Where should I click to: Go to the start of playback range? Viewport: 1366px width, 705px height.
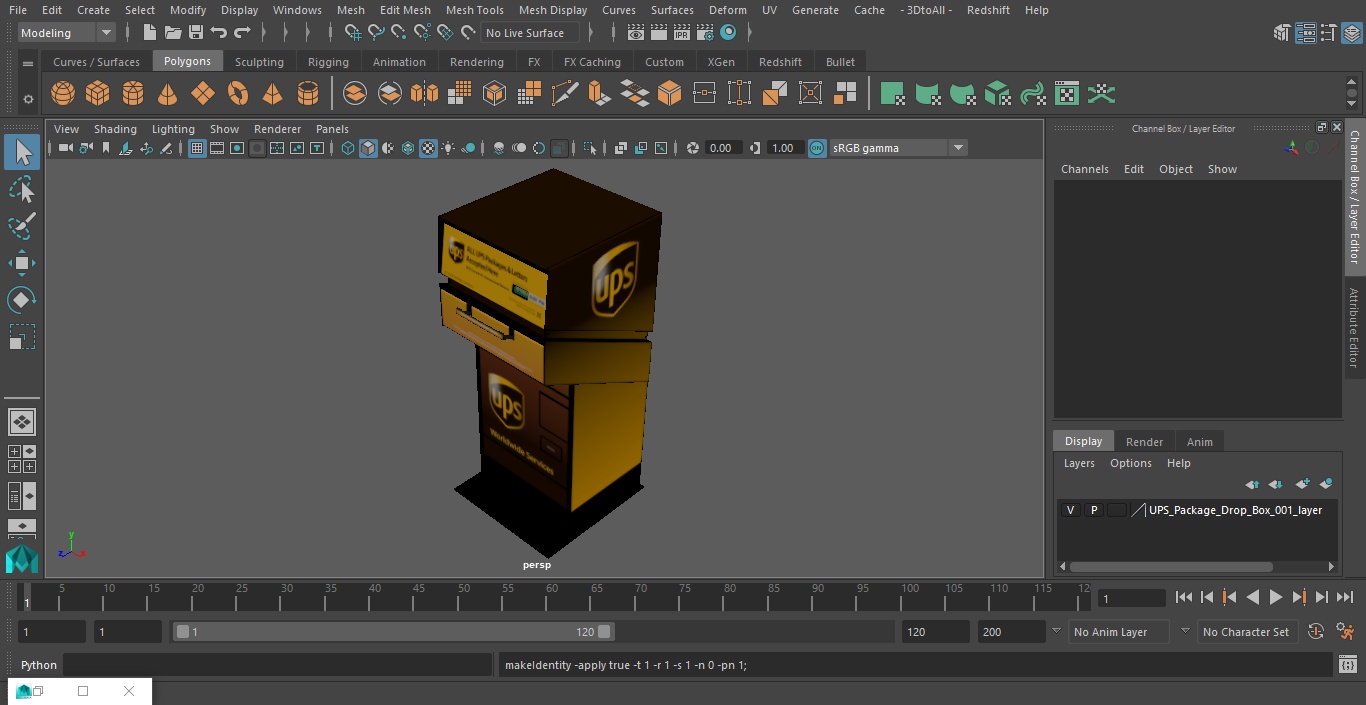coord(1184,597)
